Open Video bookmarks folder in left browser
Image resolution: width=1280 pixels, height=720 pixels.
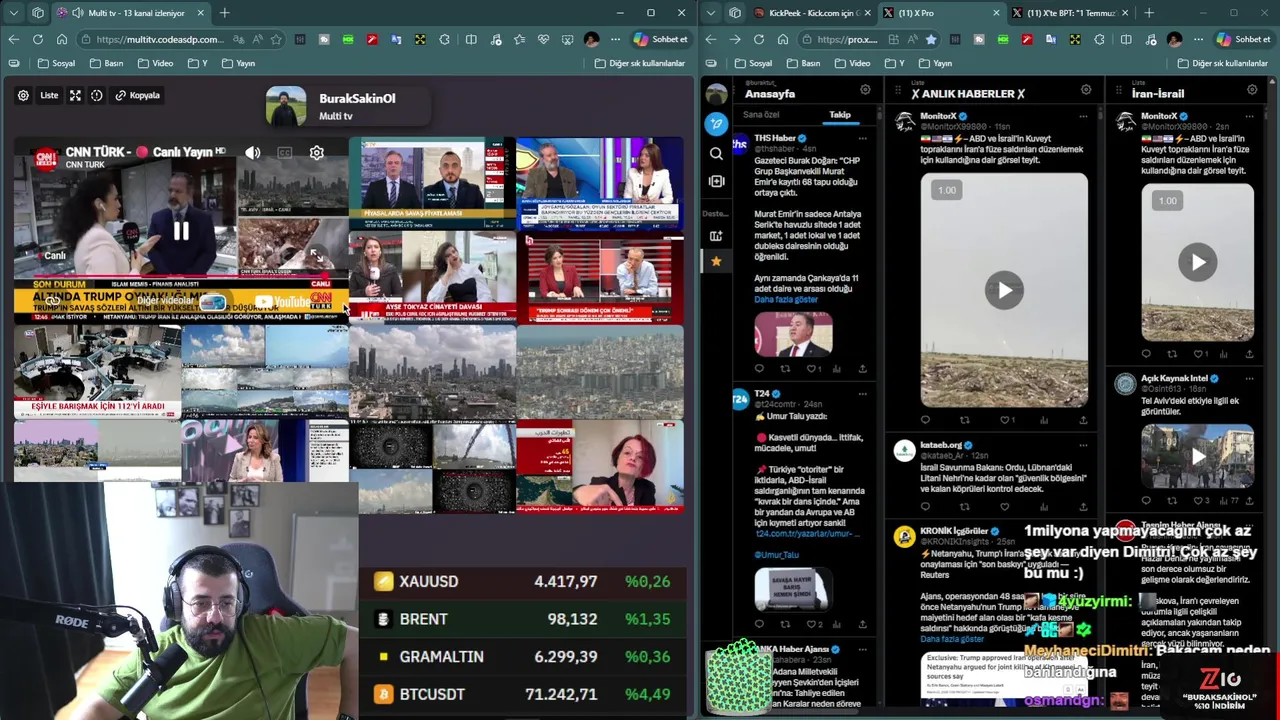coord(155,63)
